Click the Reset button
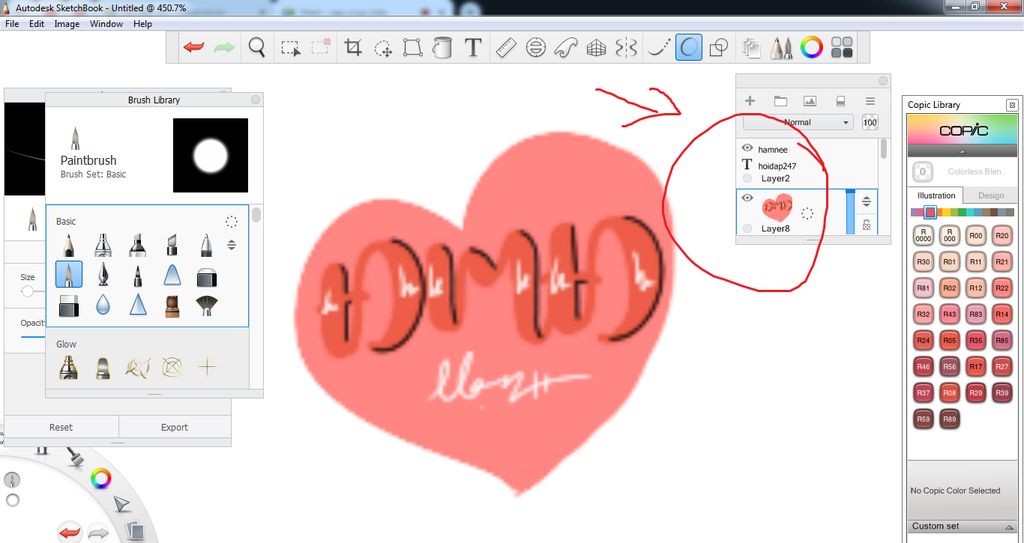Image resolution: width=1024 pixels, height=543 pixels. [61, 427]
